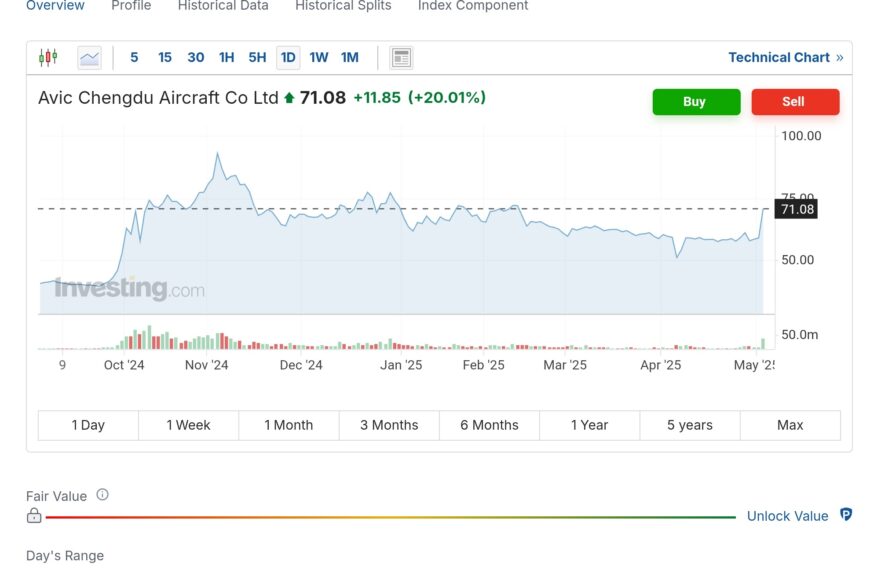Set chart range to Max
This screenshot has height=570, width=870.
(790, 425)
